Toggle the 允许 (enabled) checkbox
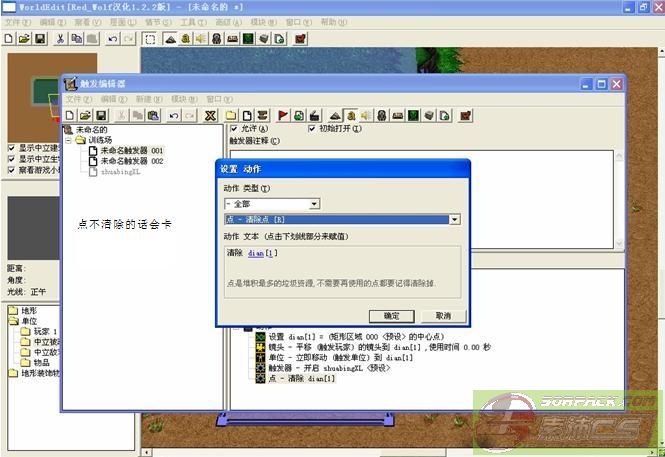665x457 pixels. [x=235, y=129]
